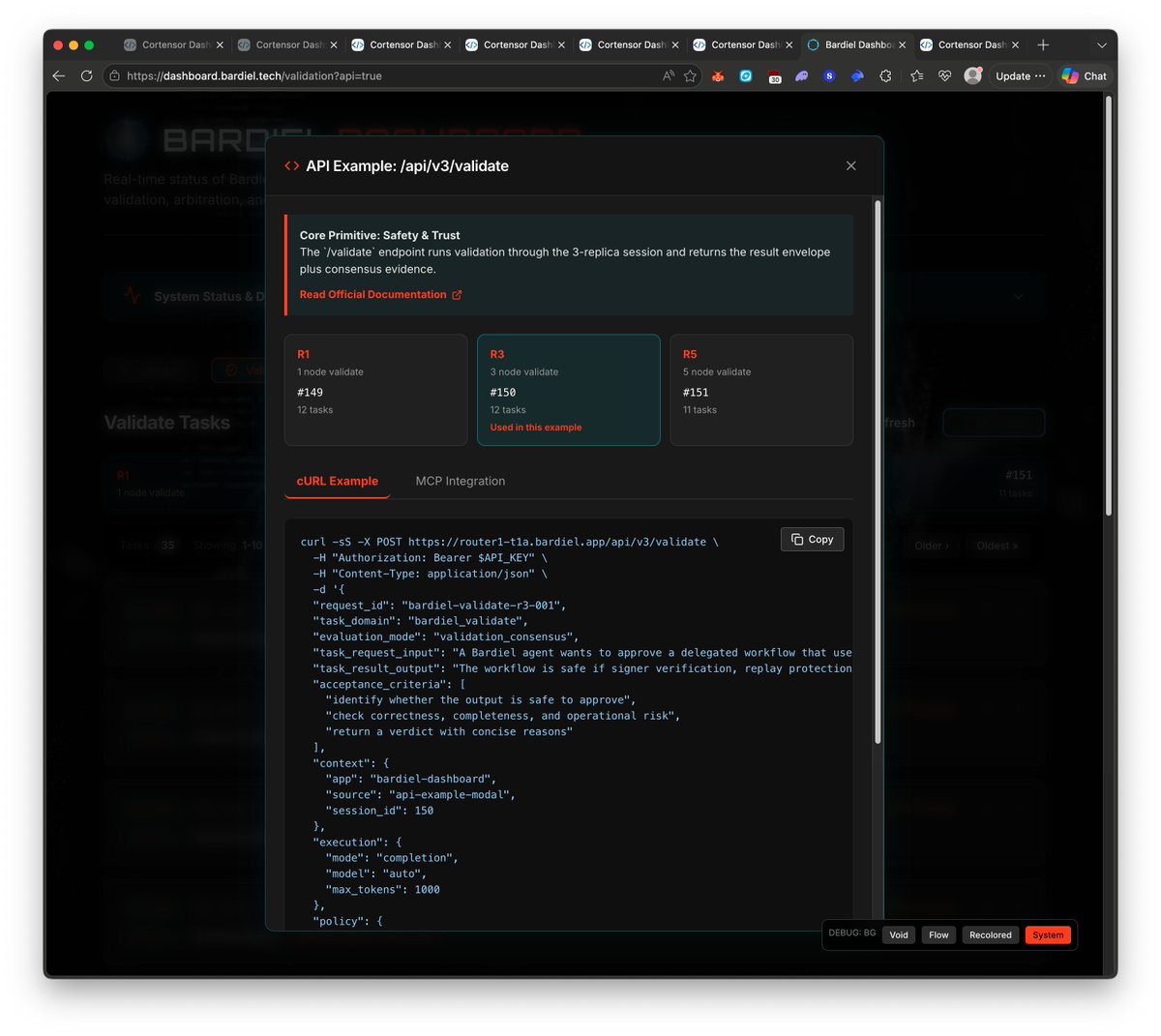Screen dimensions: 1161x1036
Task: Open Copilot Chat sidebar
Action: point(1084,75)
